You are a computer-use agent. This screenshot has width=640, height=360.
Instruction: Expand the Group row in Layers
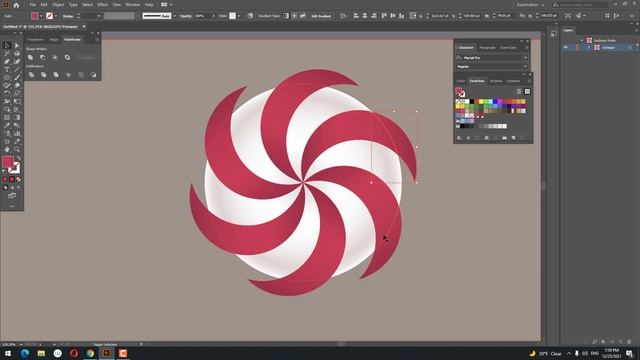coord(589,47)
